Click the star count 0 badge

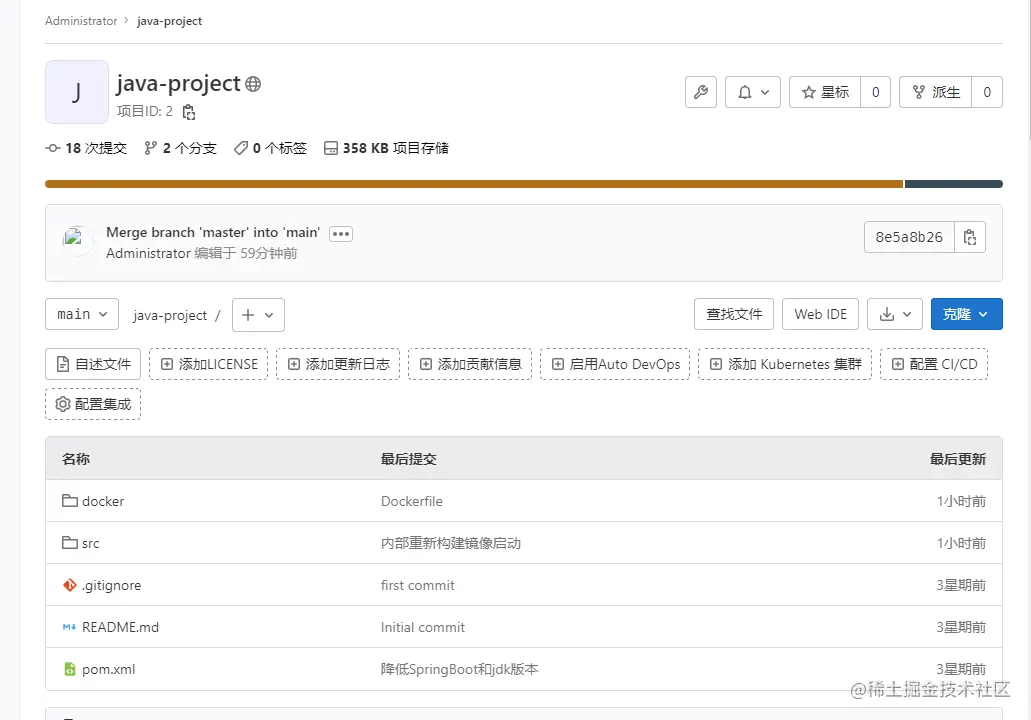[875, 92]
